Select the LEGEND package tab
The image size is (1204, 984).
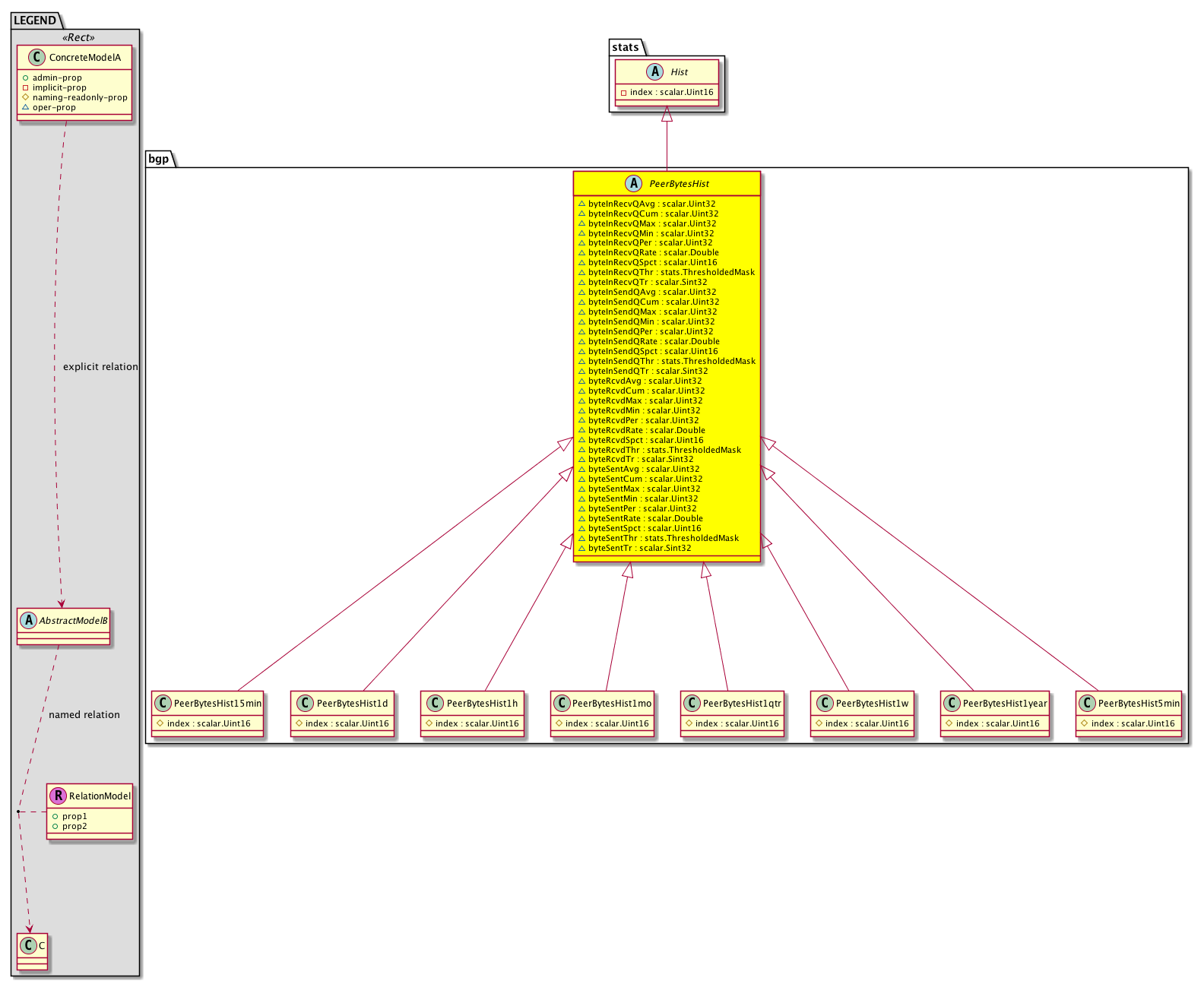tap(35, 21)
